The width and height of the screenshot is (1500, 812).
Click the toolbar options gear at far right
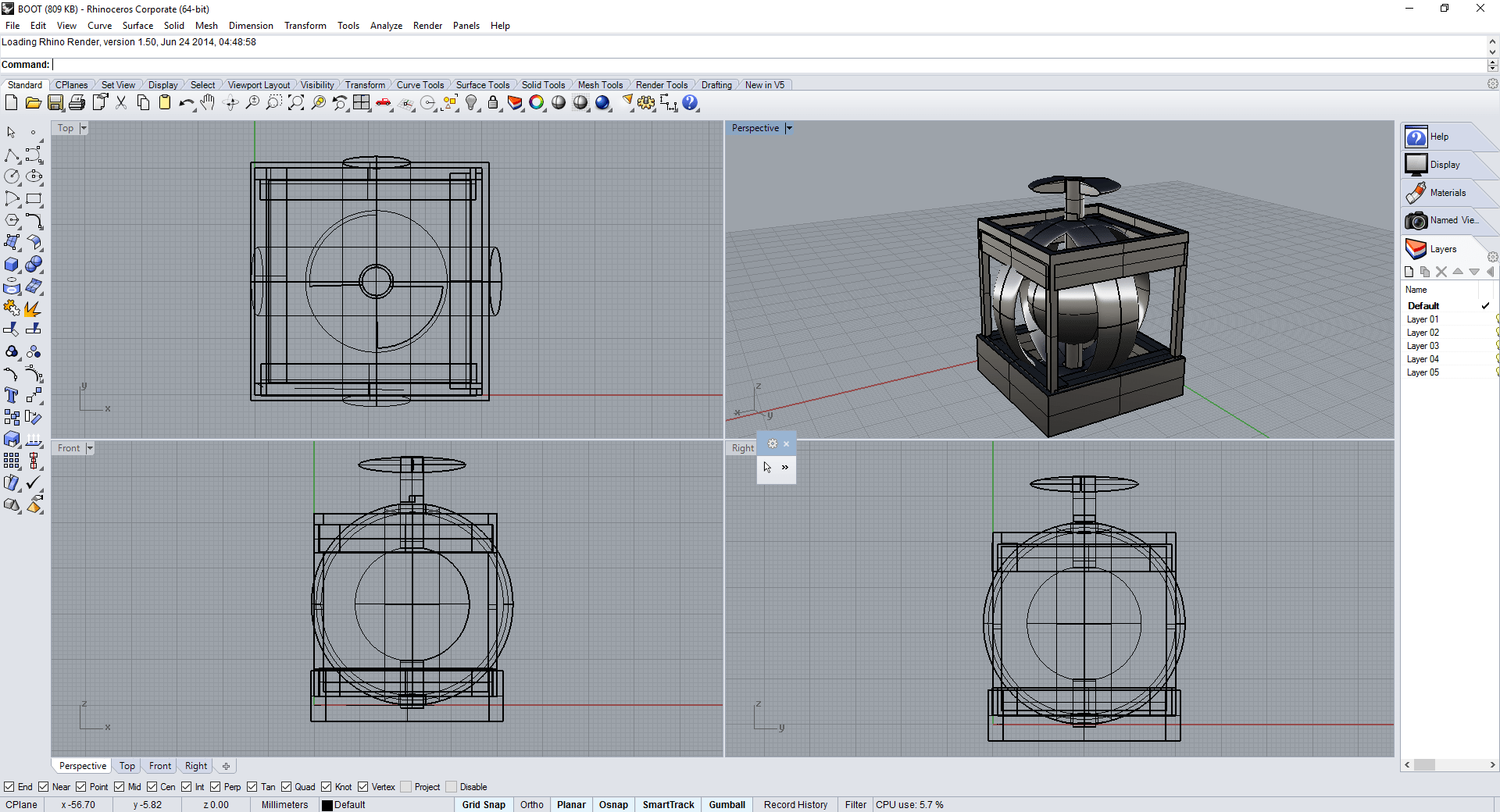1492,84
